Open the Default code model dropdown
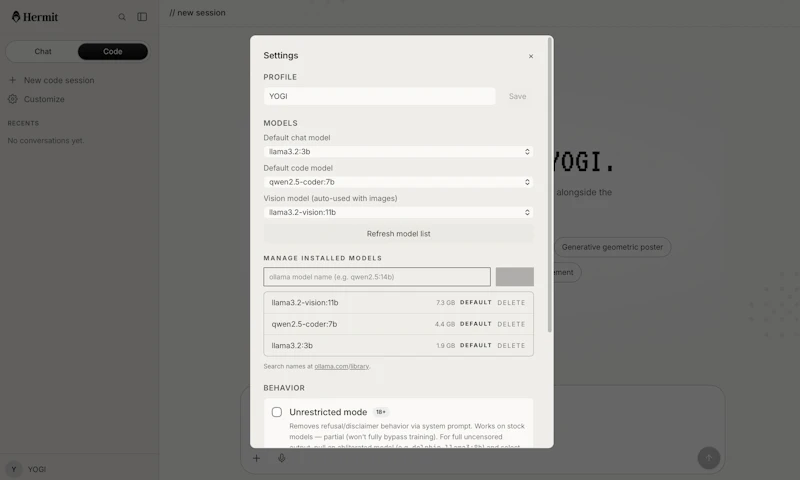This screenshot has height=480, width=800. 398,182
